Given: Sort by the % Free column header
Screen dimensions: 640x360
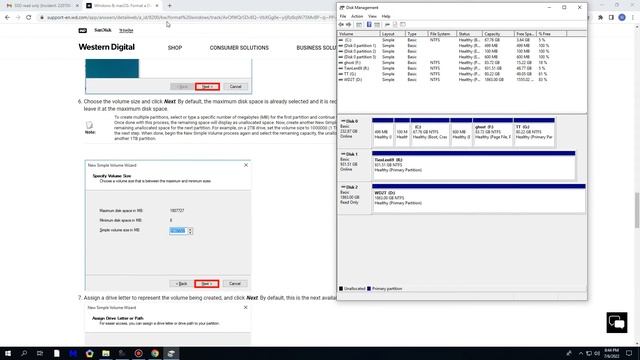Looking at the screenshot, I should [x=551, y=34].
